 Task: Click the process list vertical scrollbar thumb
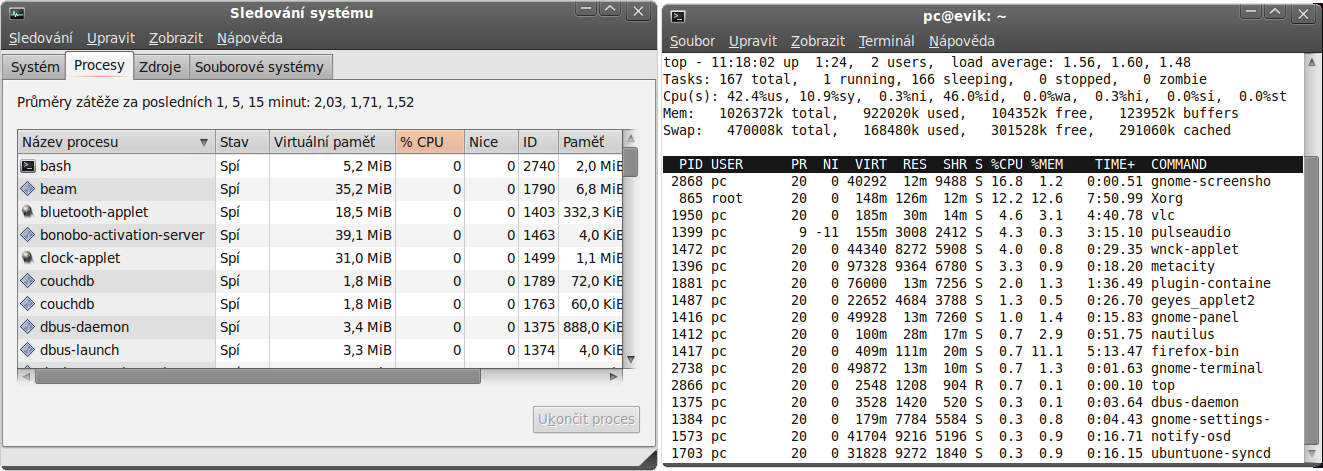coord(631,161)
